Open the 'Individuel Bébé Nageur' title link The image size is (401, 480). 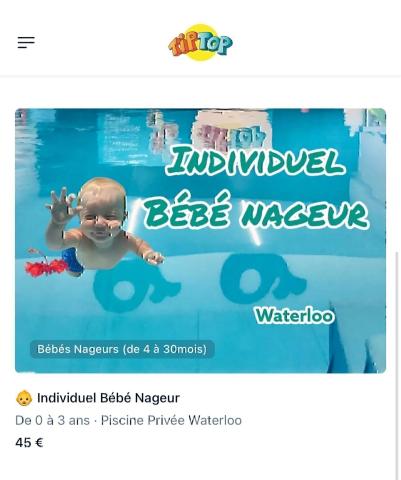pos(108,398)
